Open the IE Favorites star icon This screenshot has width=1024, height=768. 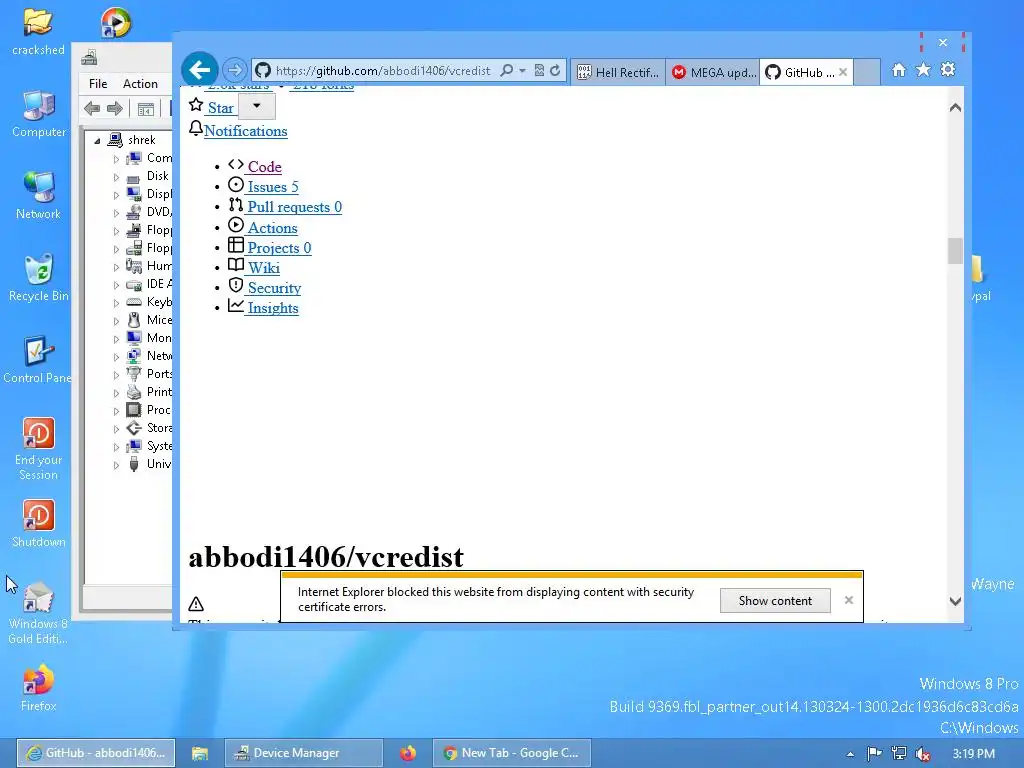coord(923,70)
